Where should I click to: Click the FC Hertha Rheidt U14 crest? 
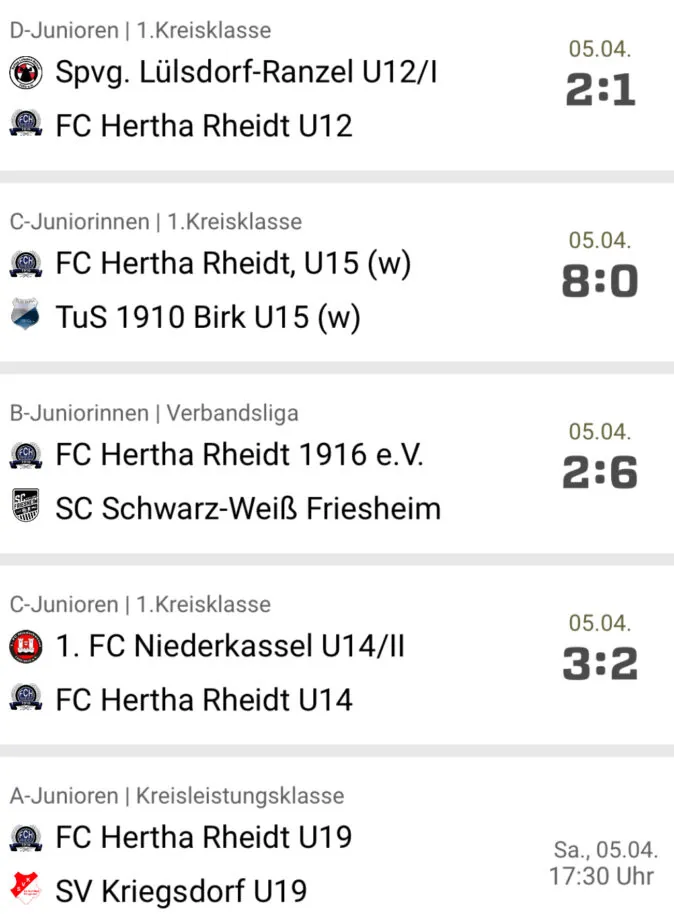(26, 698)
